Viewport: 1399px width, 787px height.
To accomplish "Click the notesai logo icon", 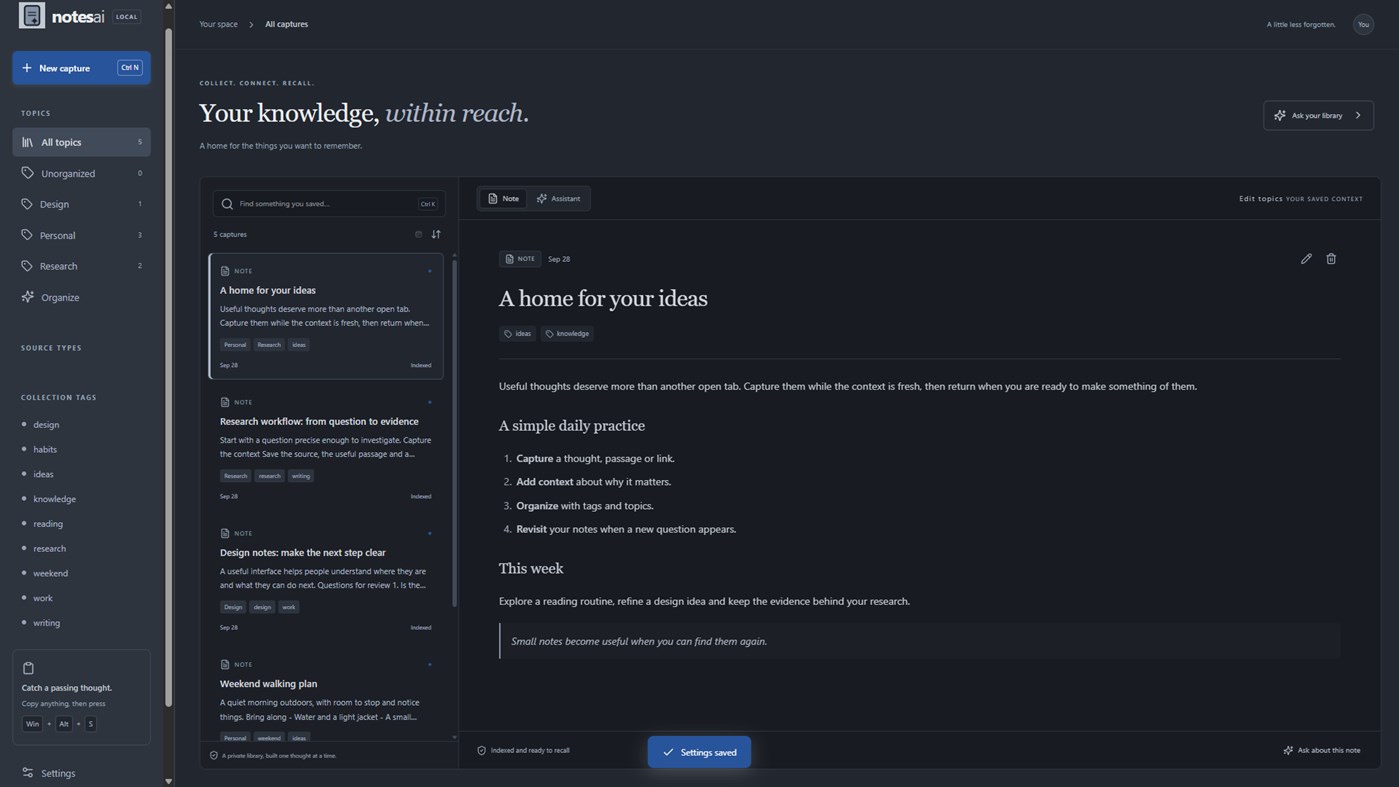I will (32, 16).
